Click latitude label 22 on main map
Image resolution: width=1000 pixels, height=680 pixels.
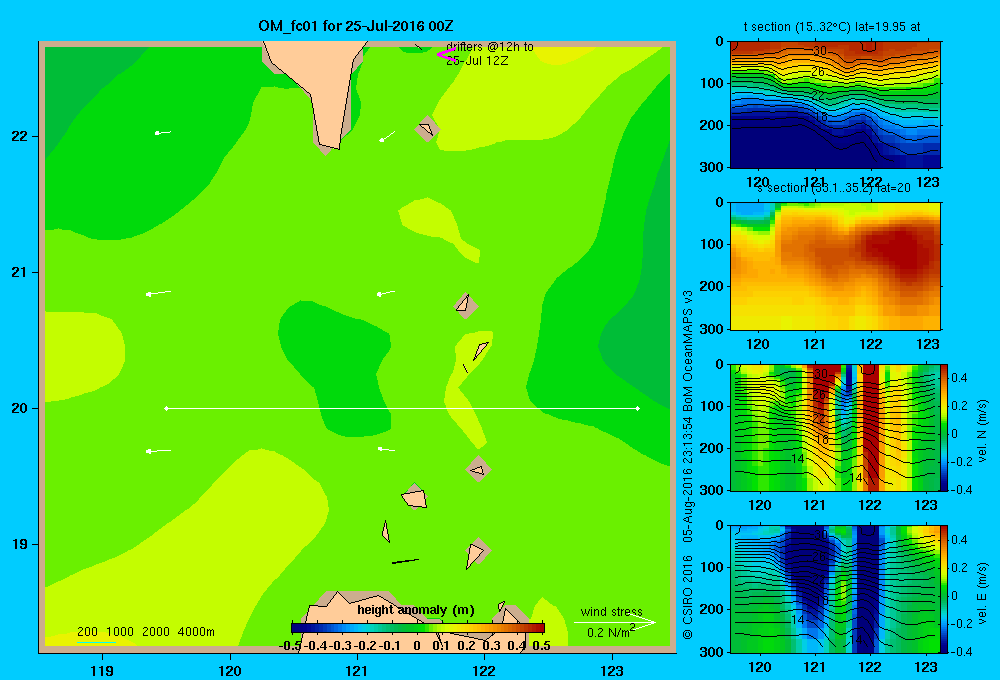coord(20,136)
